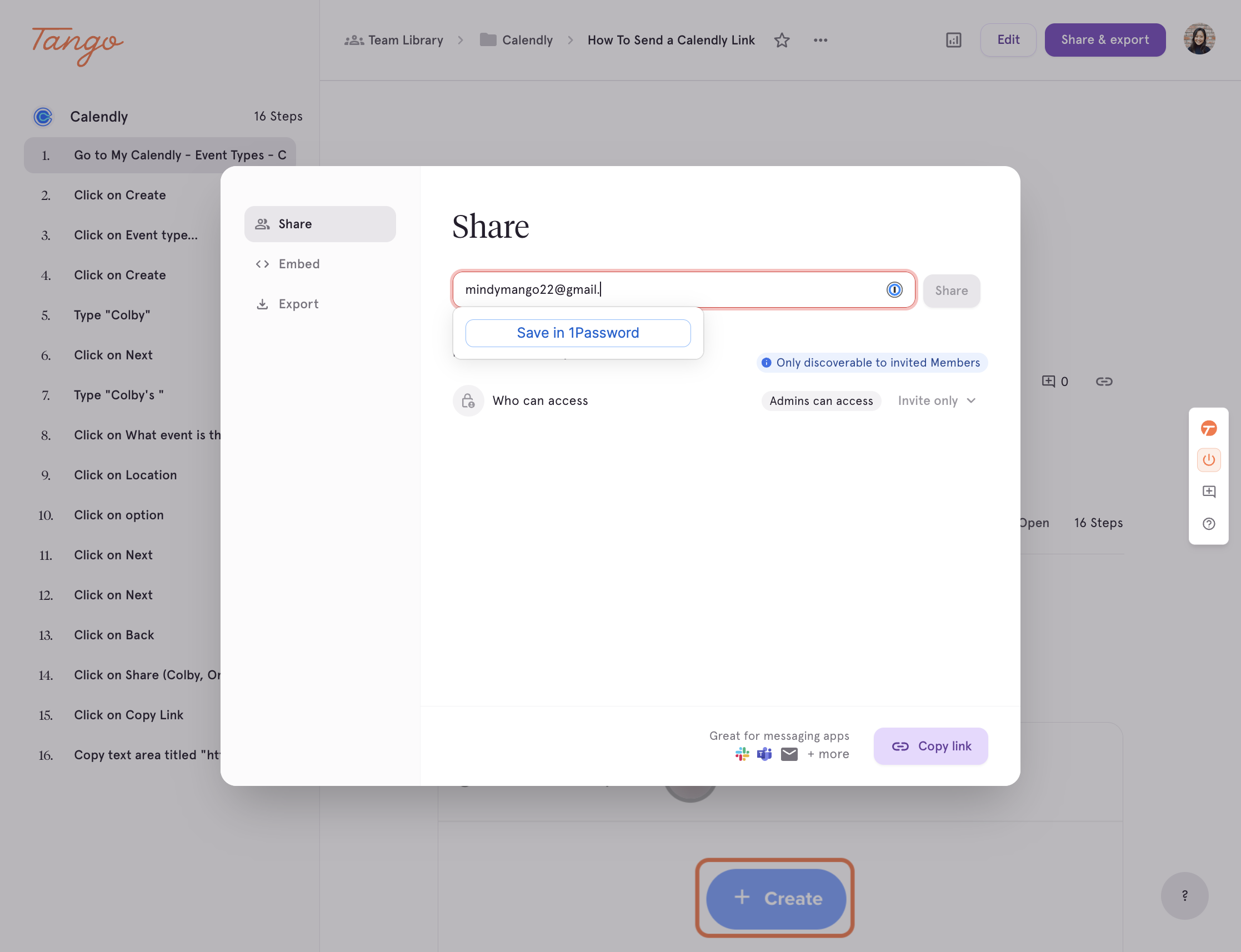Click the Calendly logo in the sidebar

click(43, 117)
